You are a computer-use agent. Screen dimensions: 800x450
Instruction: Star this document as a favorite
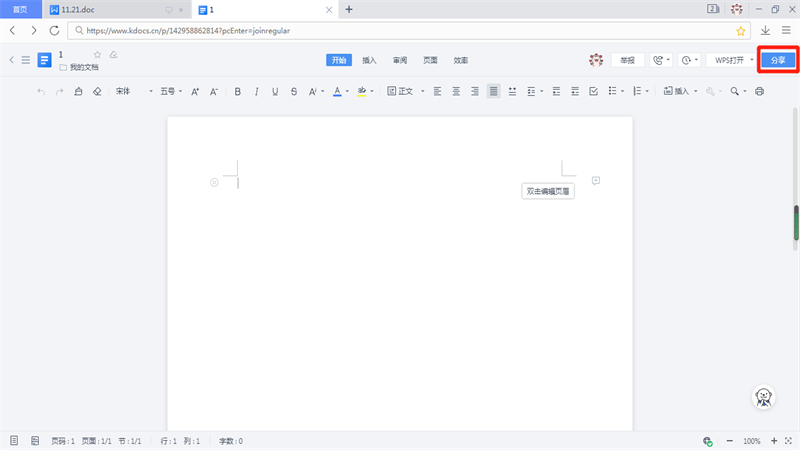click(97, 54)
